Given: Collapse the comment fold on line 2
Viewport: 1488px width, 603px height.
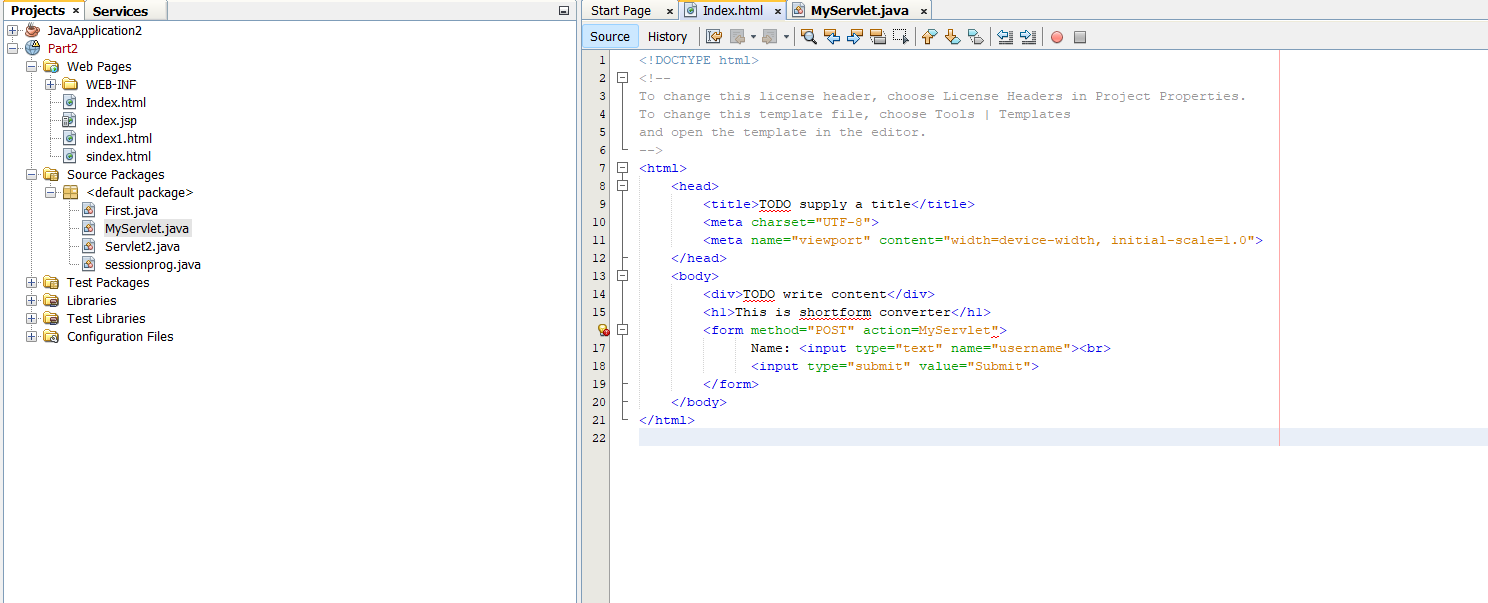Looking at the screenshot, I should point(622,78).
